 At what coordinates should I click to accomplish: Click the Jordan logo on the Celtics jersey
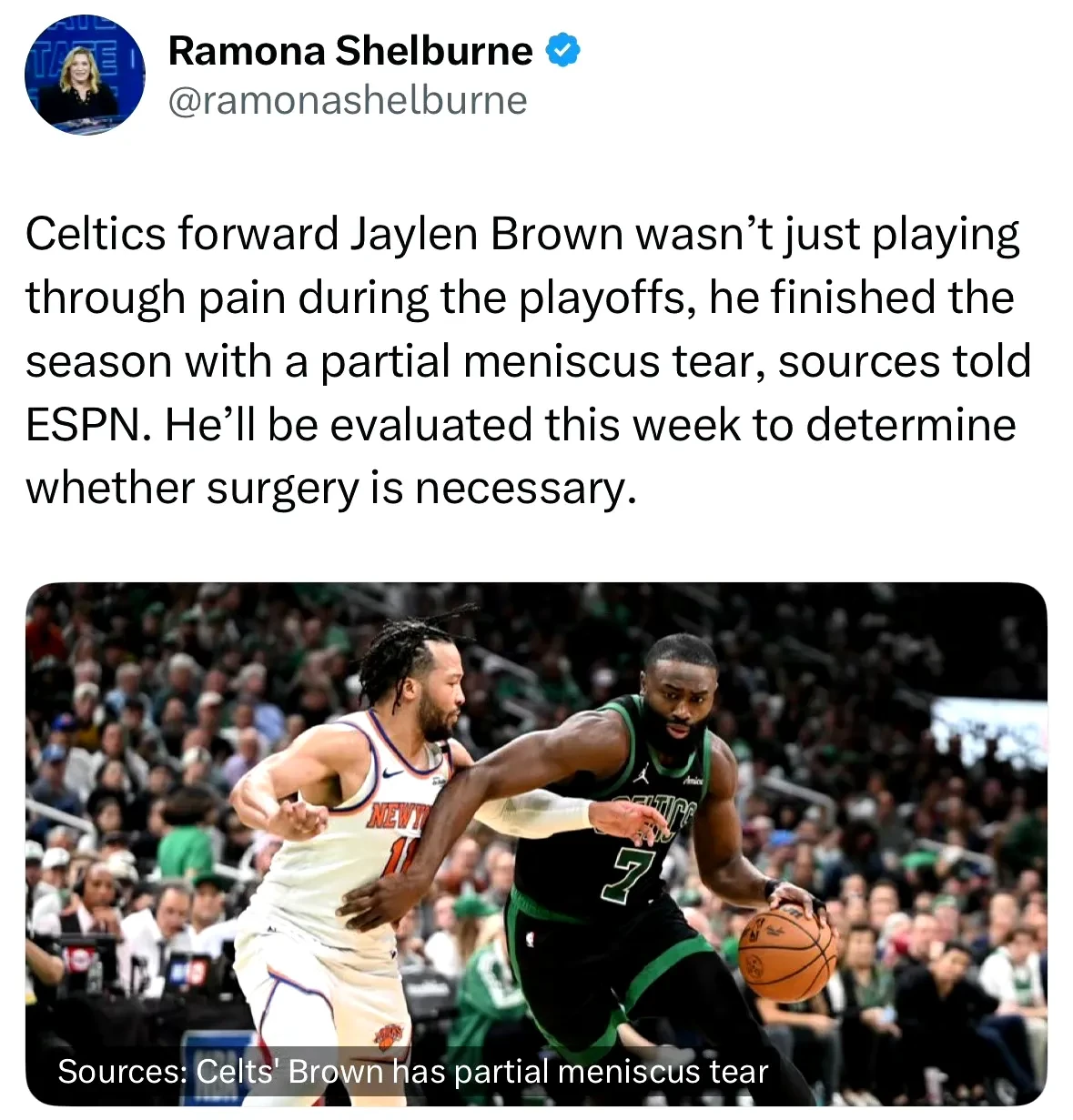(x=642, y=772)
